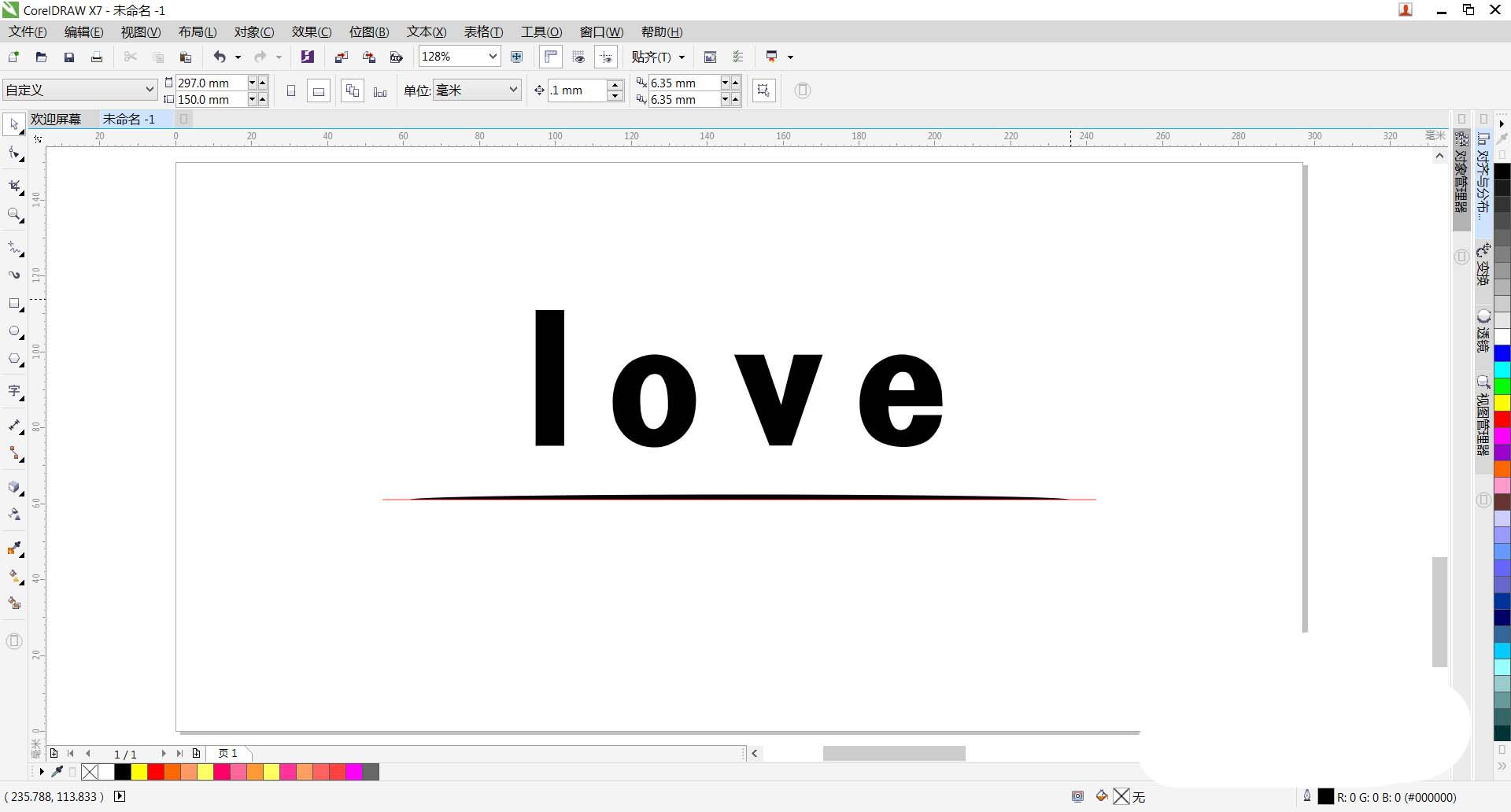Click the 页 1 page tab

pyautogui.click(x=228, y=753)
